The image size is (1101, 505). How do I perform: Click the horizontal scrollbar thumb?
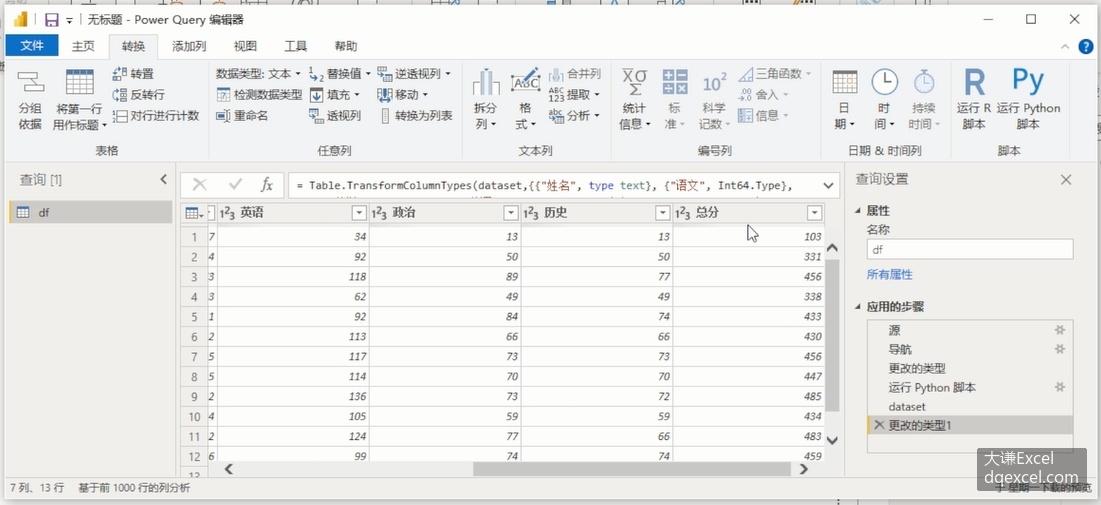point(632,469)
